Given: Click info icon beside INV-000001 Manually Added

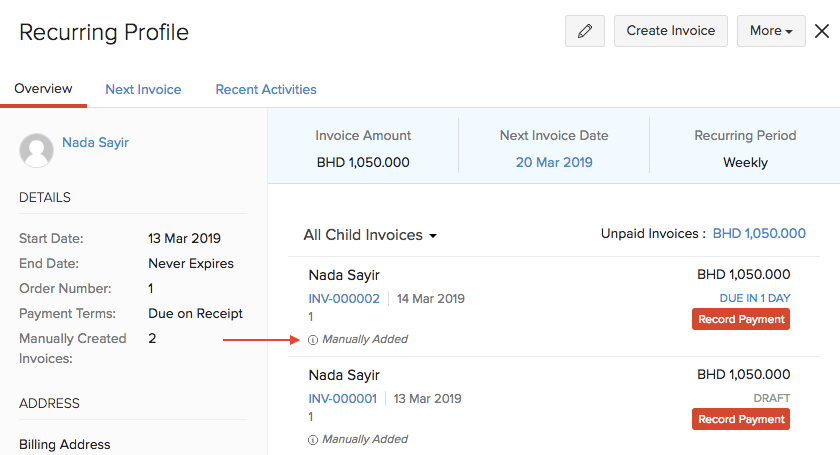Looking at the screenshot, I should point(313,440).
